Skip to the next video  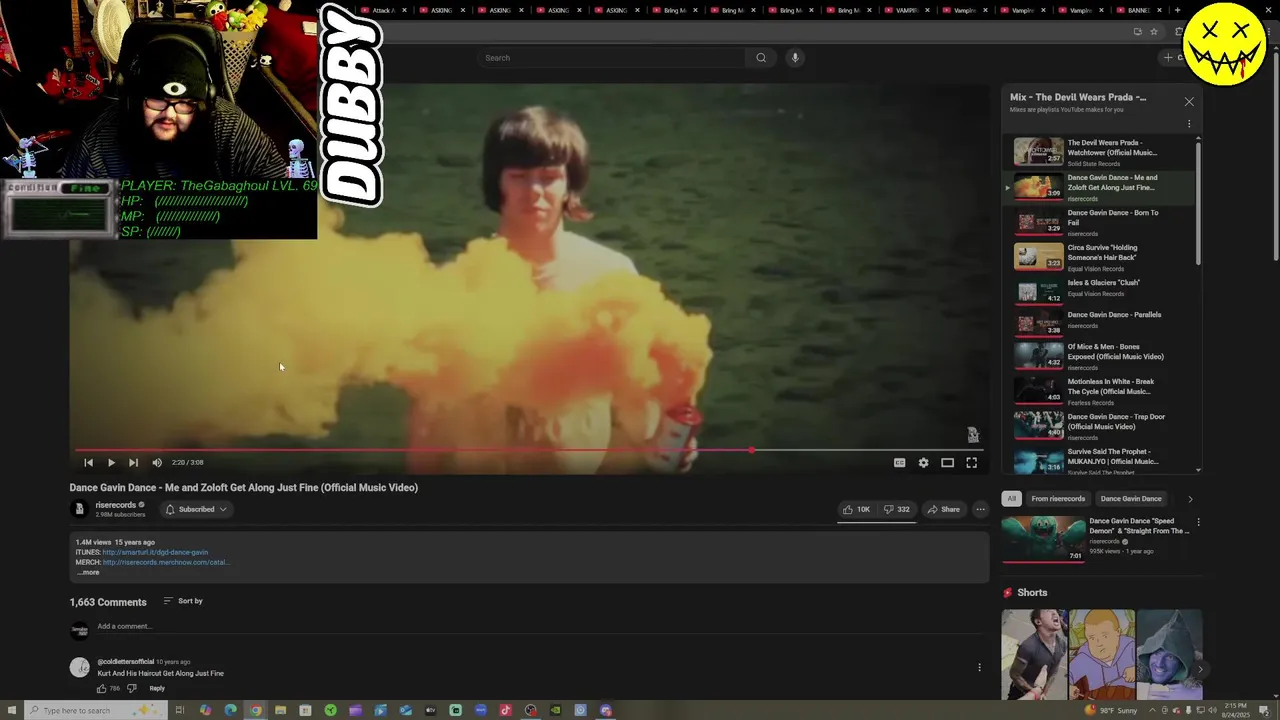133,462
